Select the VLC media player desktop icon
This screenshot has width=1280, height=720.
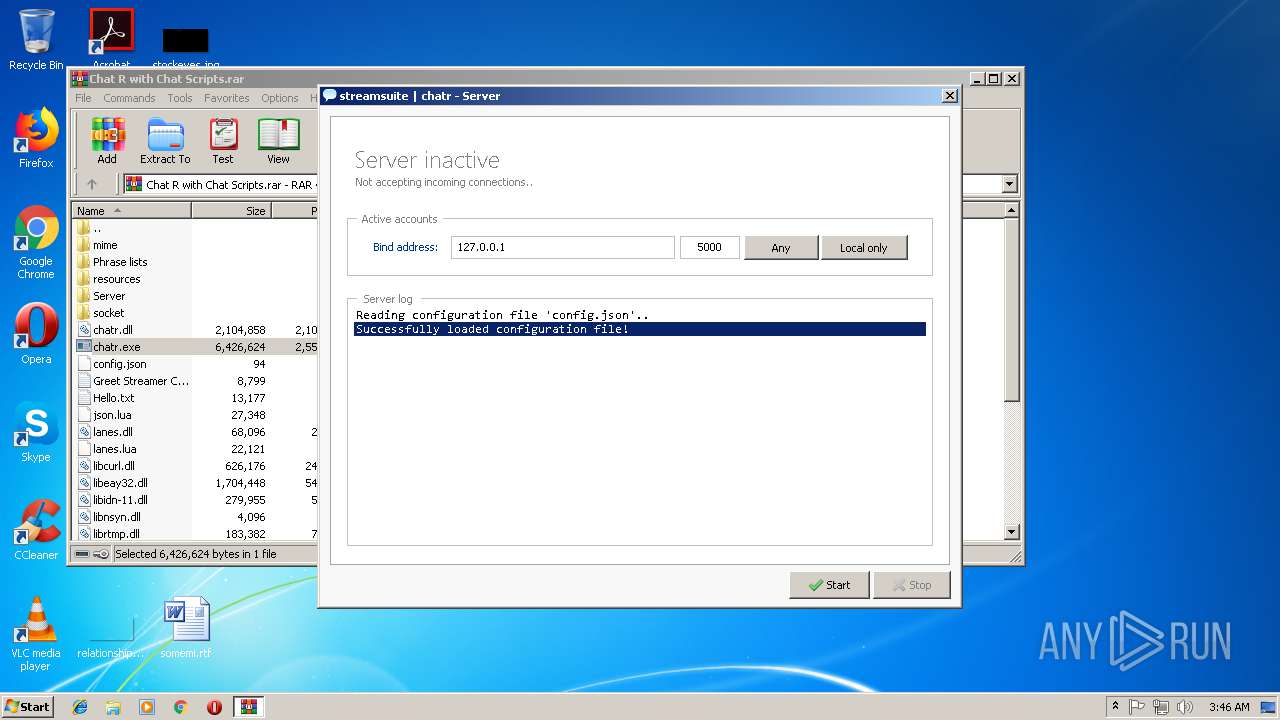click(36, 634)
